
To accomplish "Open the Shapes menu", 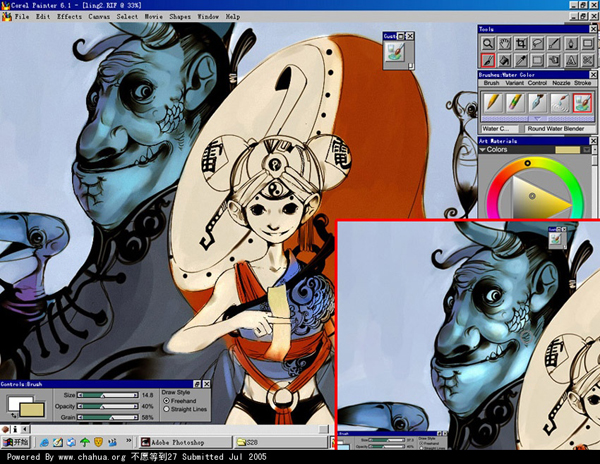I will pyautogui.click(x=180, y=16).
